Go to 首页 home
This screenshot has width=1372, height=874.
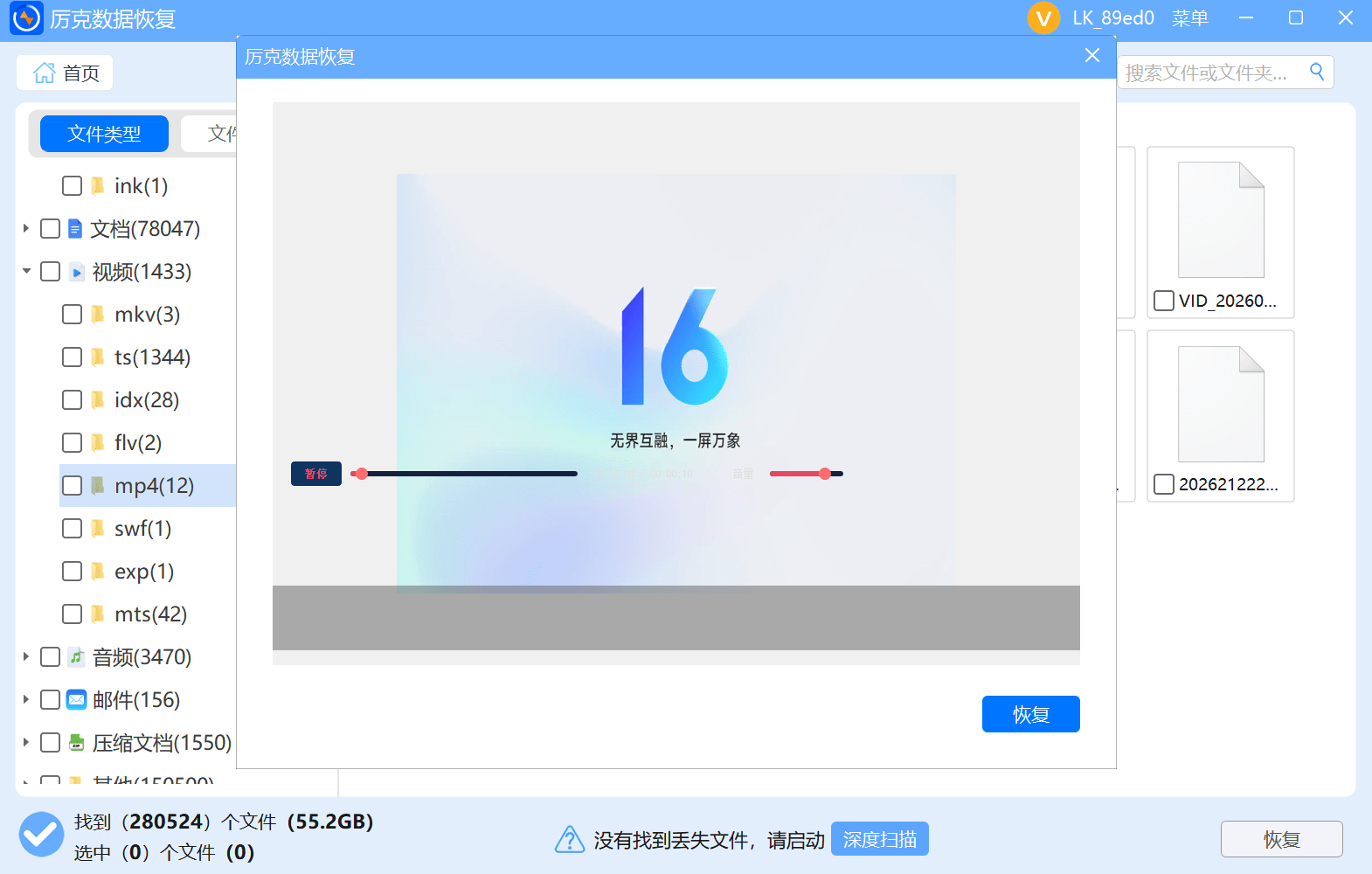[66, 73]
